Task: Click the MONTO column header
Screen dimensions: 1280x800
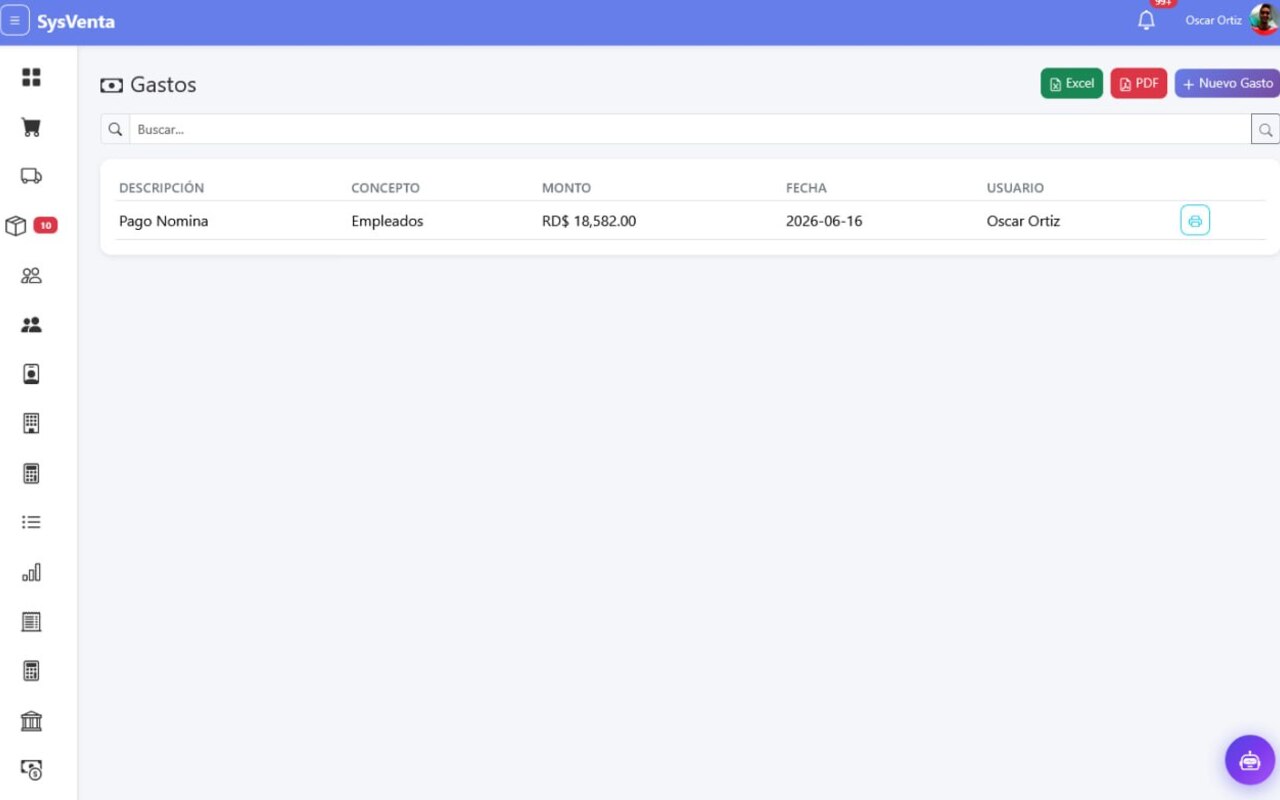Action: [x=566, y=188]
